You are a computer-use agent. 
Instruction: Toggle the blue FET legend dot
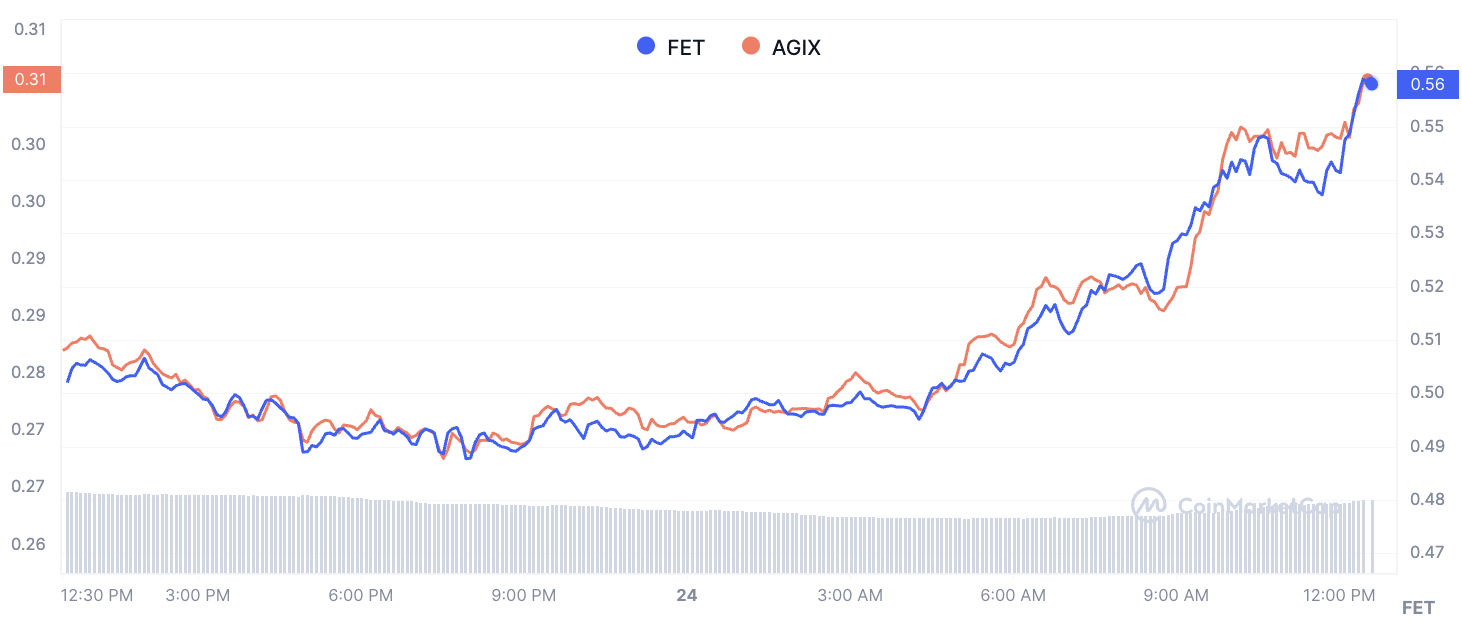tap(646, 46)
